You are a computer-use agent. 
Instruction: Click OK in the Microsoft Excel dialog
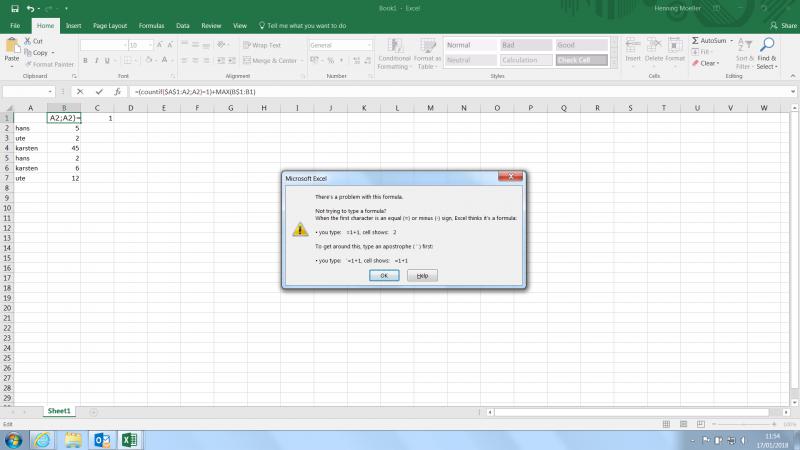pos(384,276)
